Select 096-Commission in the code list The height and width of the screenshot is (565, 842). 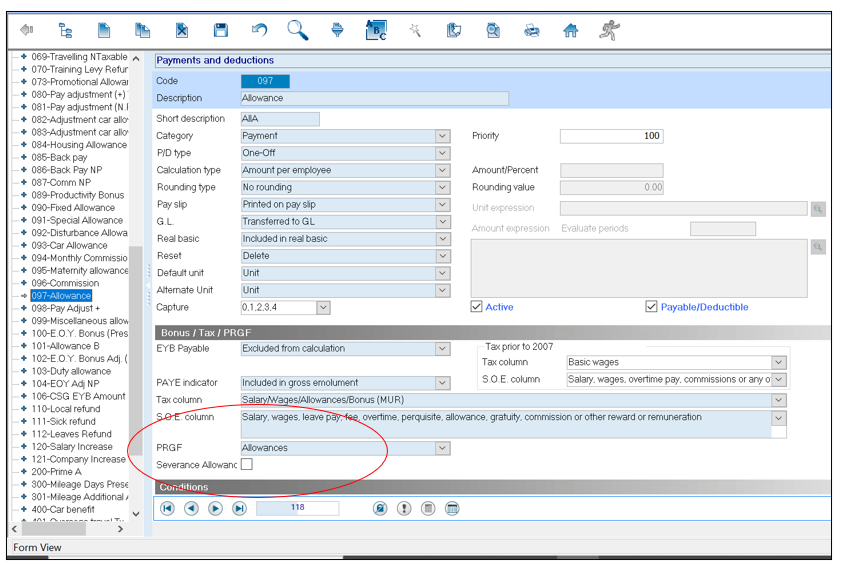click(x=65, y=283)
